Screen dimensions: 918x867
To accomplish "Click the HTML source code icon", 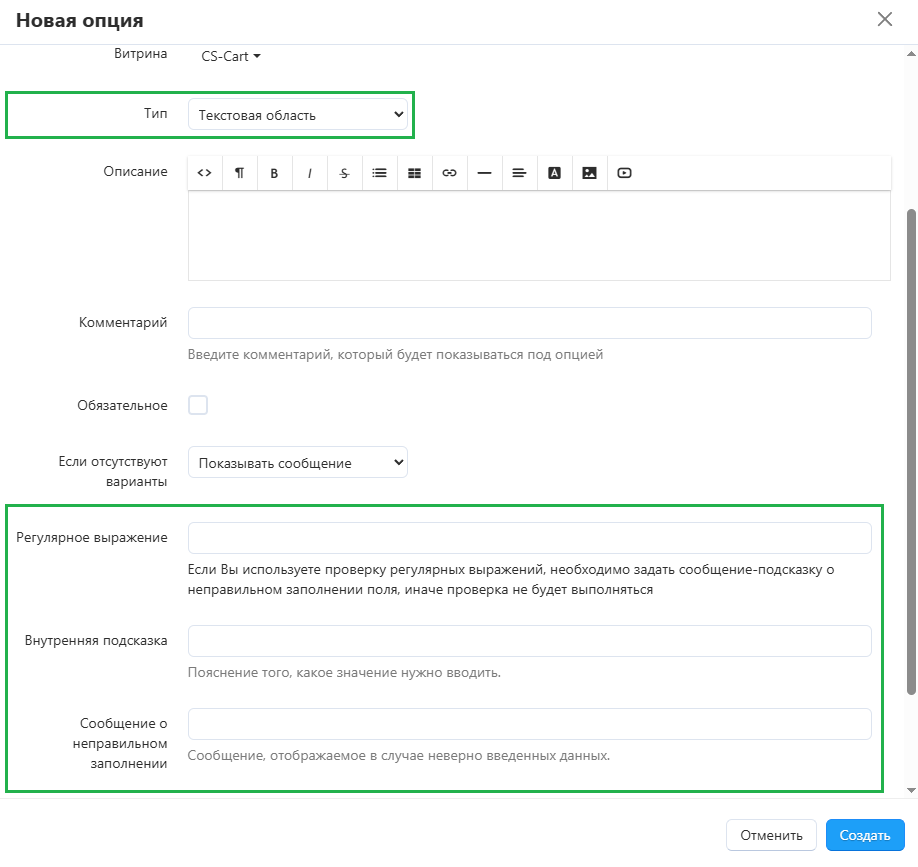I will click(205, 173).
